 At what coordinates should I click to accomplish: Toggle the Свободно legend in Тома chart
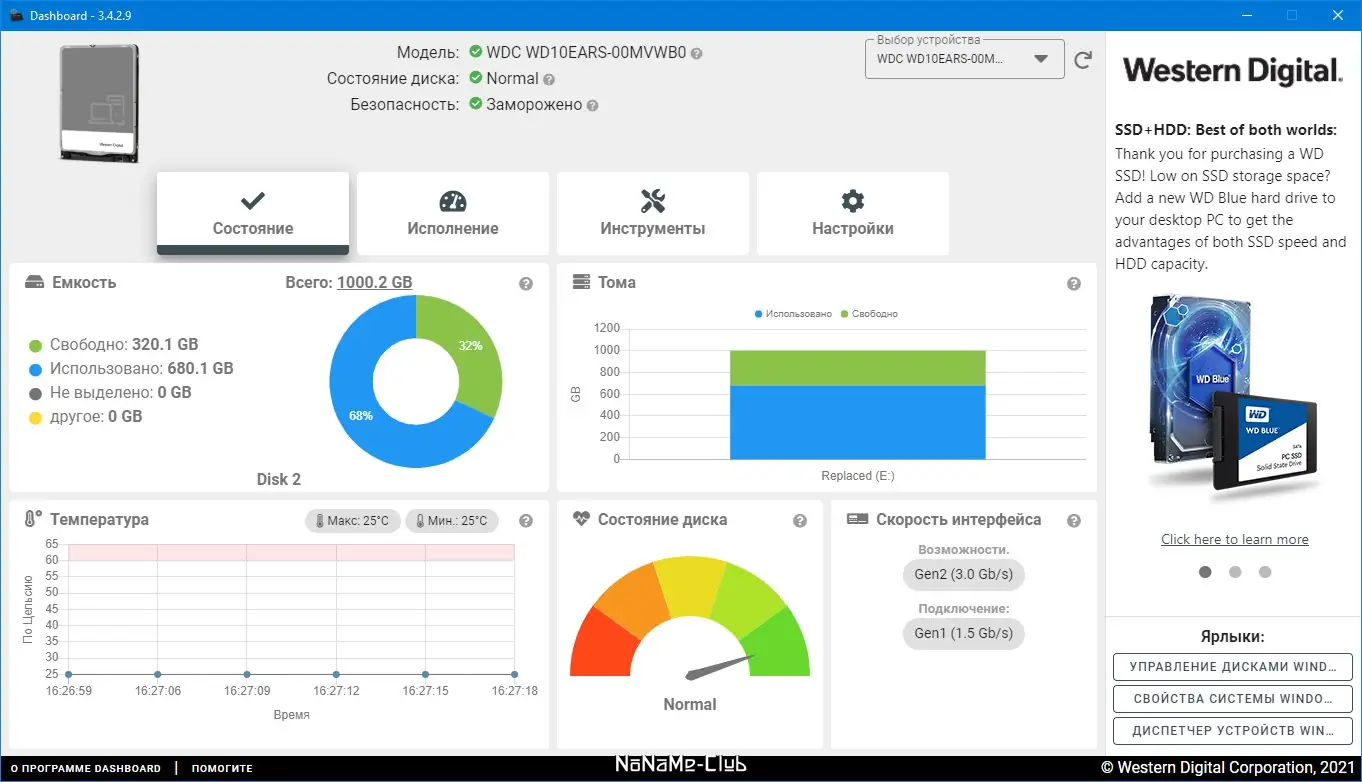click(869, 314)
